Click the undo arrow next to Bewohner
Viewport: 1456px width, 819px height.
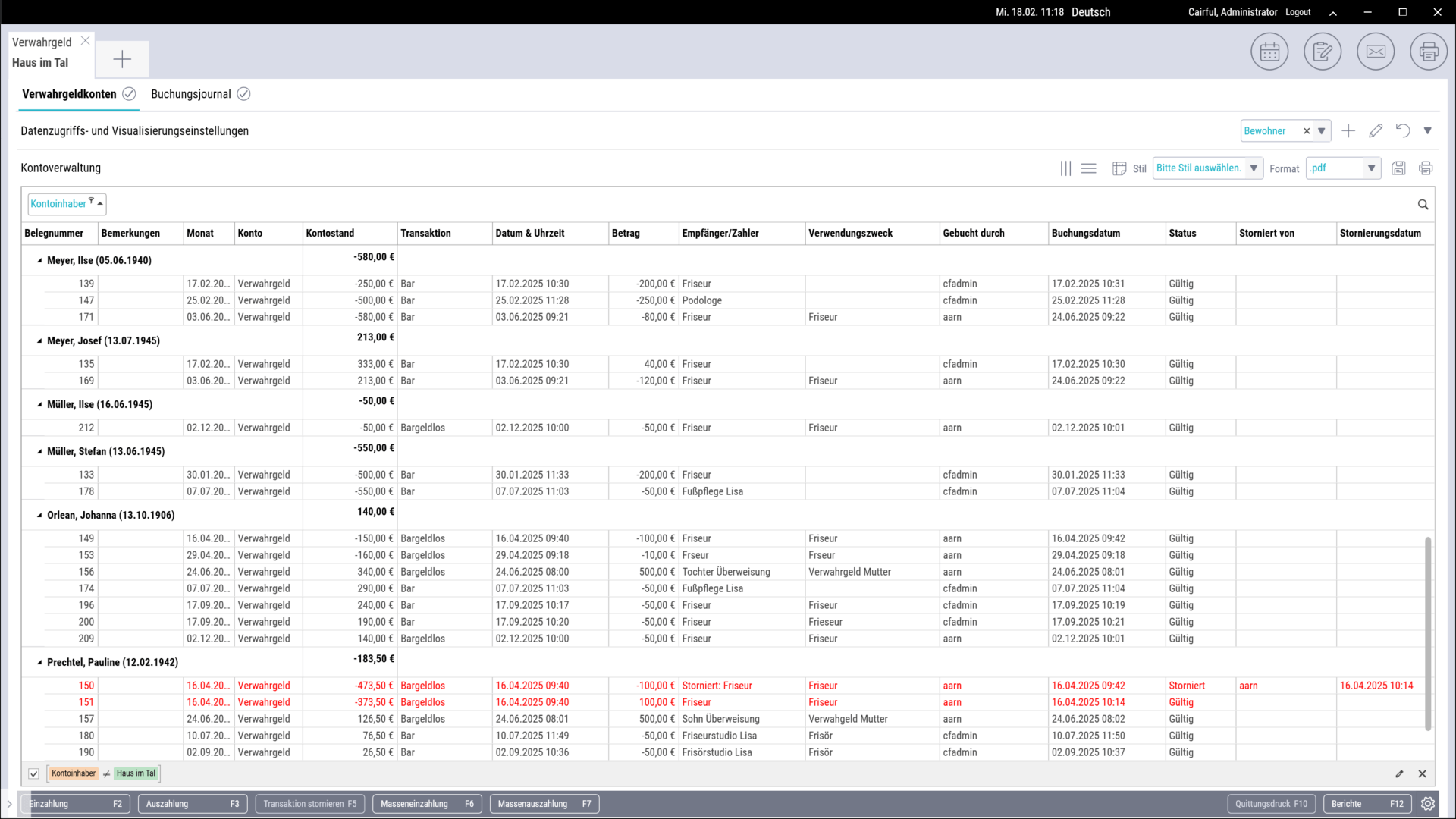[x=1402, y=131]
